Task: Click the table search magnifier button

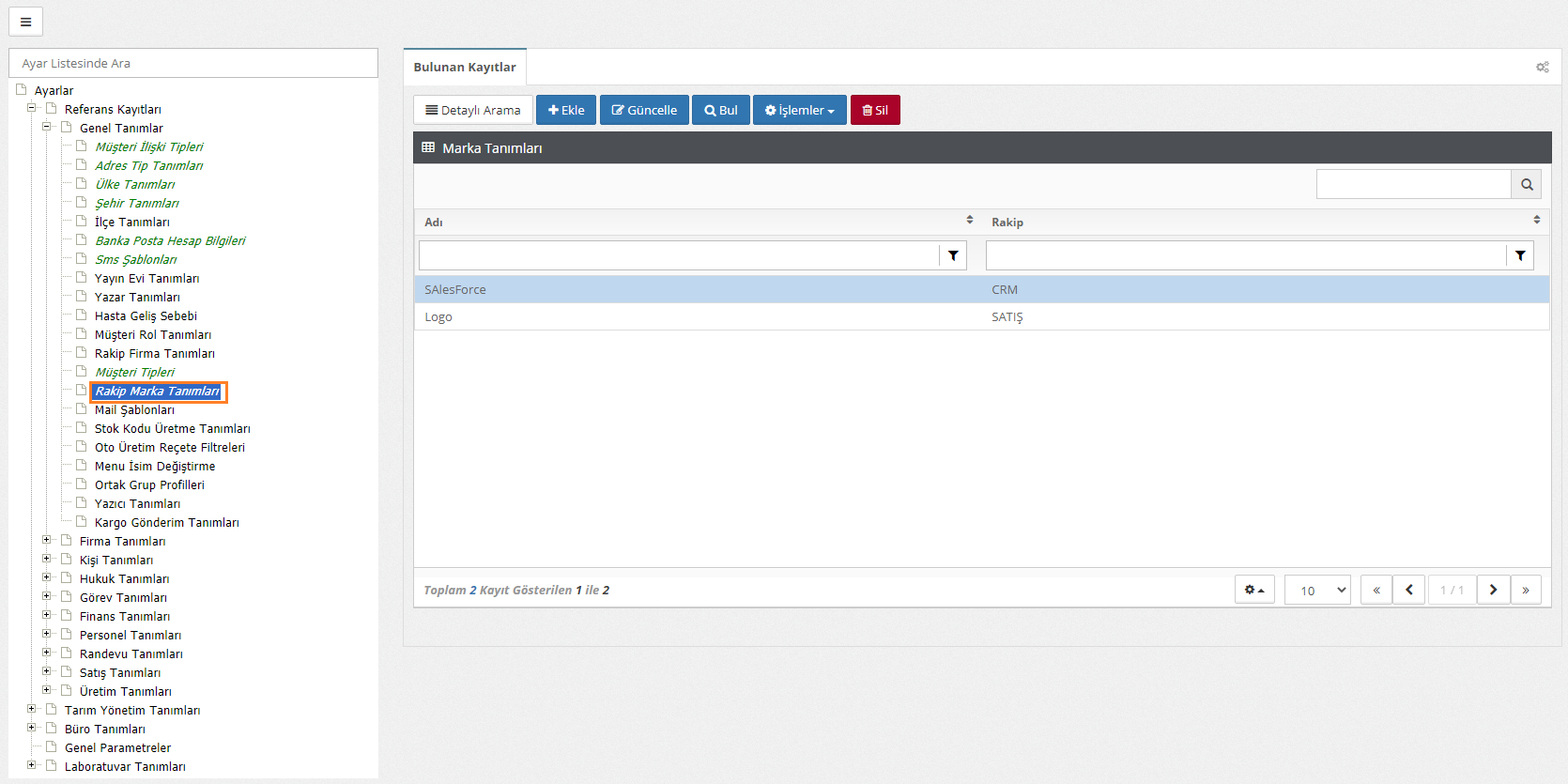Action: 1527,185
